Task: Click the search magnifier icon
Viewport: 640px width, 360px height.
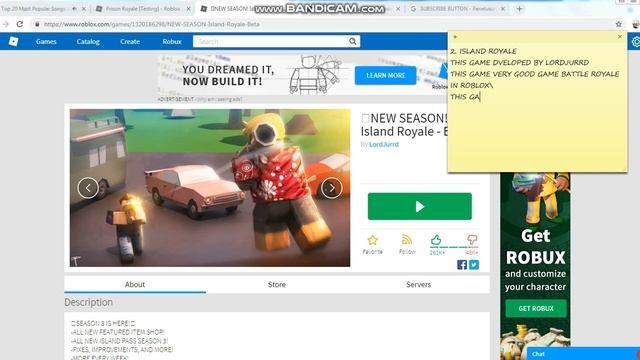Action: [x=353, y=41]
